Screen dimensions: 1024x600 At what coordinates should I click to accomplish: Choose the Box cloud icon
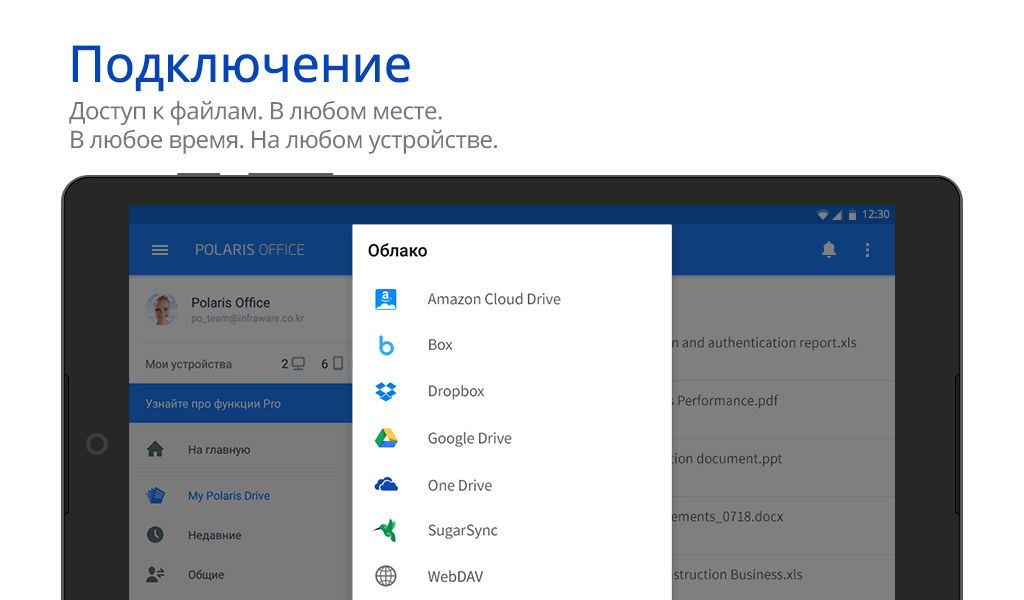[x=386, y=345]
